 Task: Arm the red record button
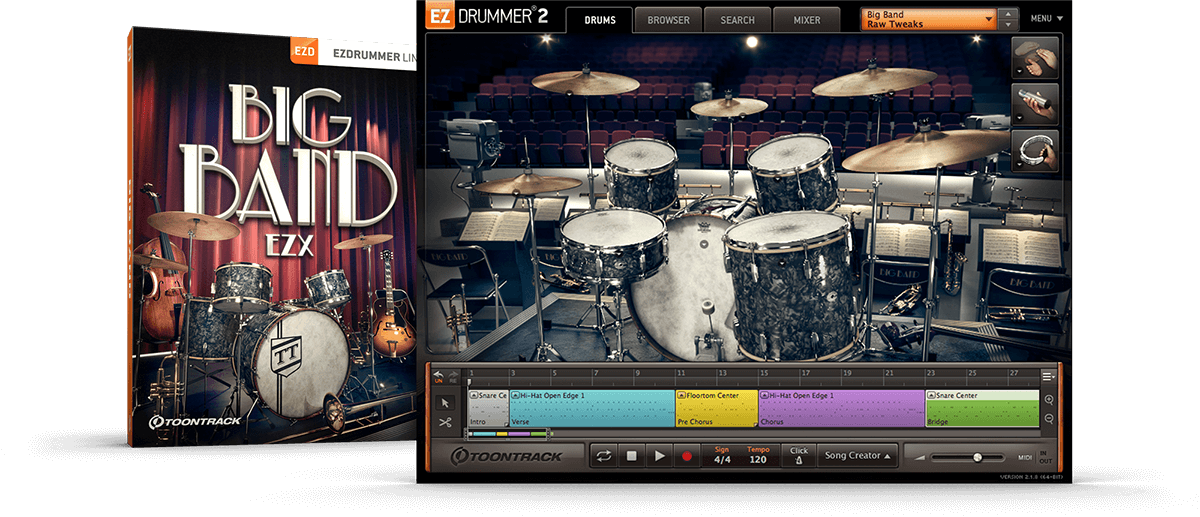point(687,455)
